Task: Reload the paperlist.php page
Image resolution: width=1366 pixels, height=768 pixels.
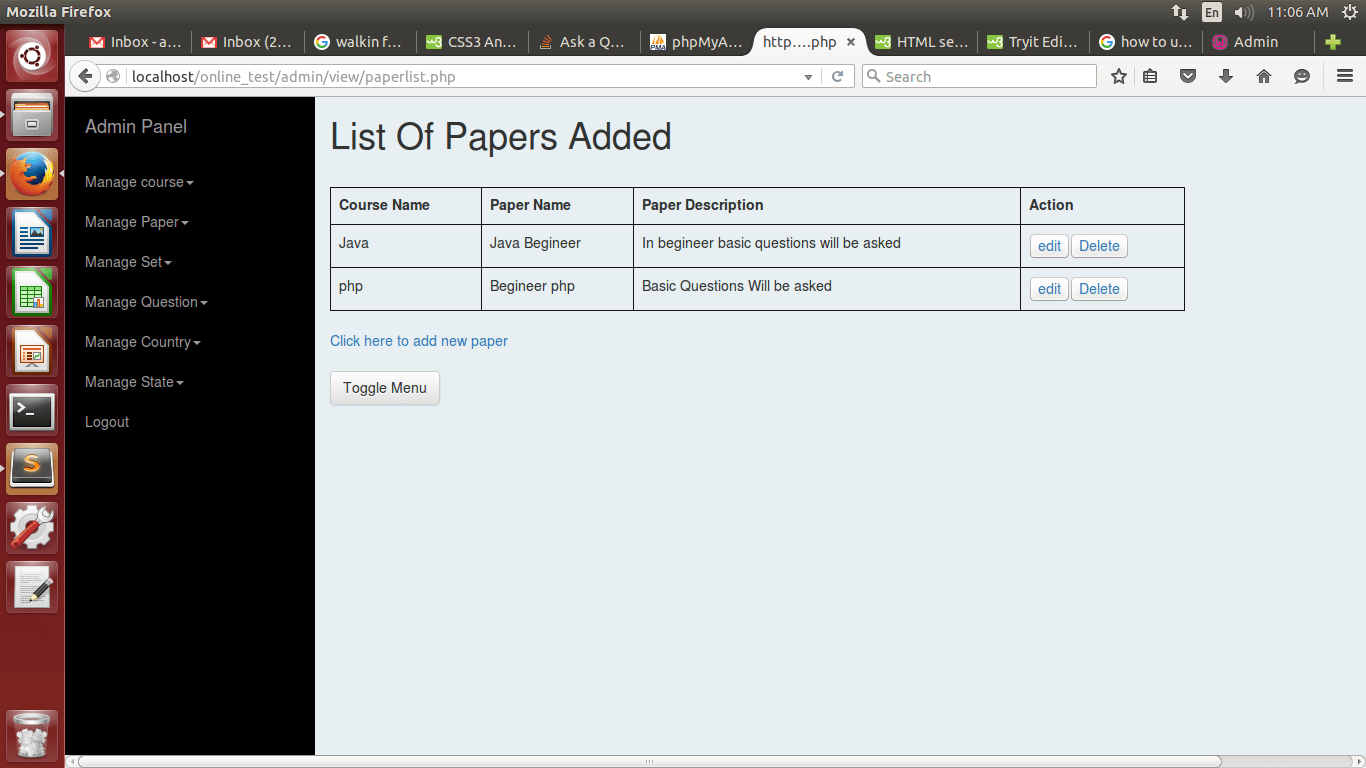Action: click(x=837, y=76)
